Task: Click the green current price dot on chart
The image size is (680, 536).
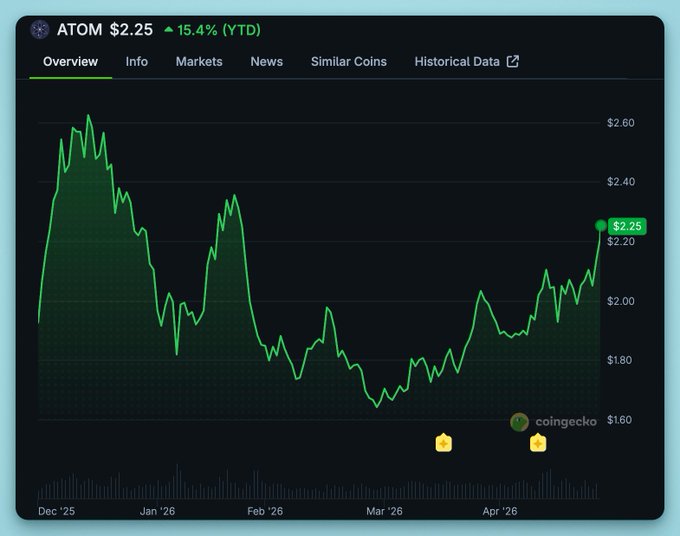Action: 601,226
